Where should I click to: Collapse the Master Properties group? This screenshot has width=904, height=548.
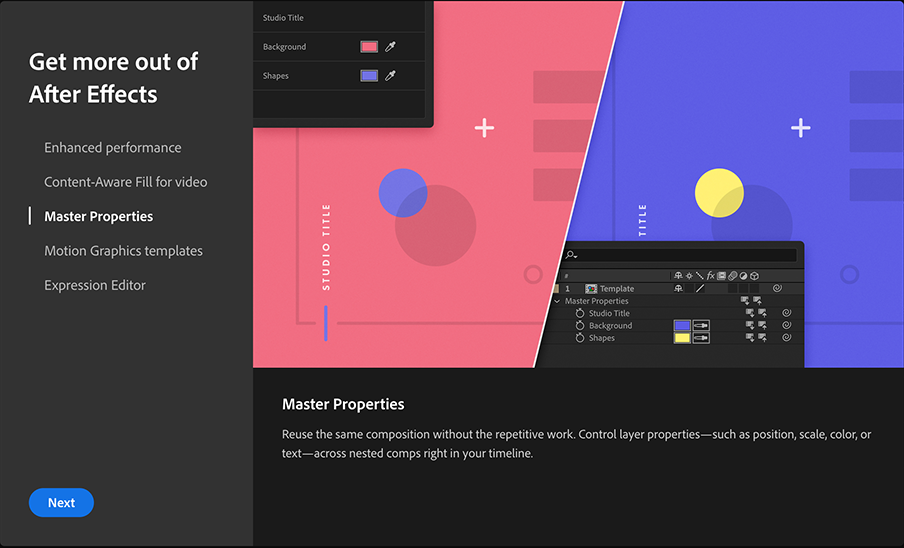557,301
